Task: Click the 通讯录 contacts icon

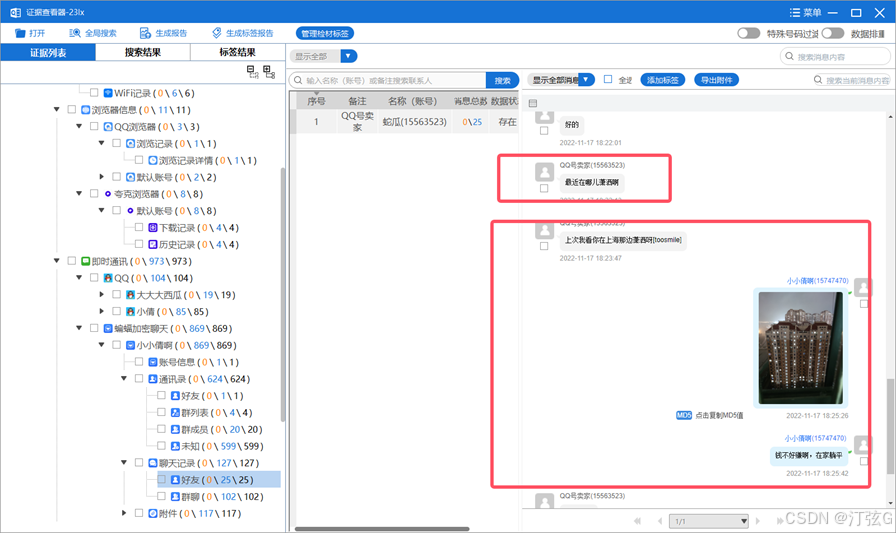Action: click(153, 379)
